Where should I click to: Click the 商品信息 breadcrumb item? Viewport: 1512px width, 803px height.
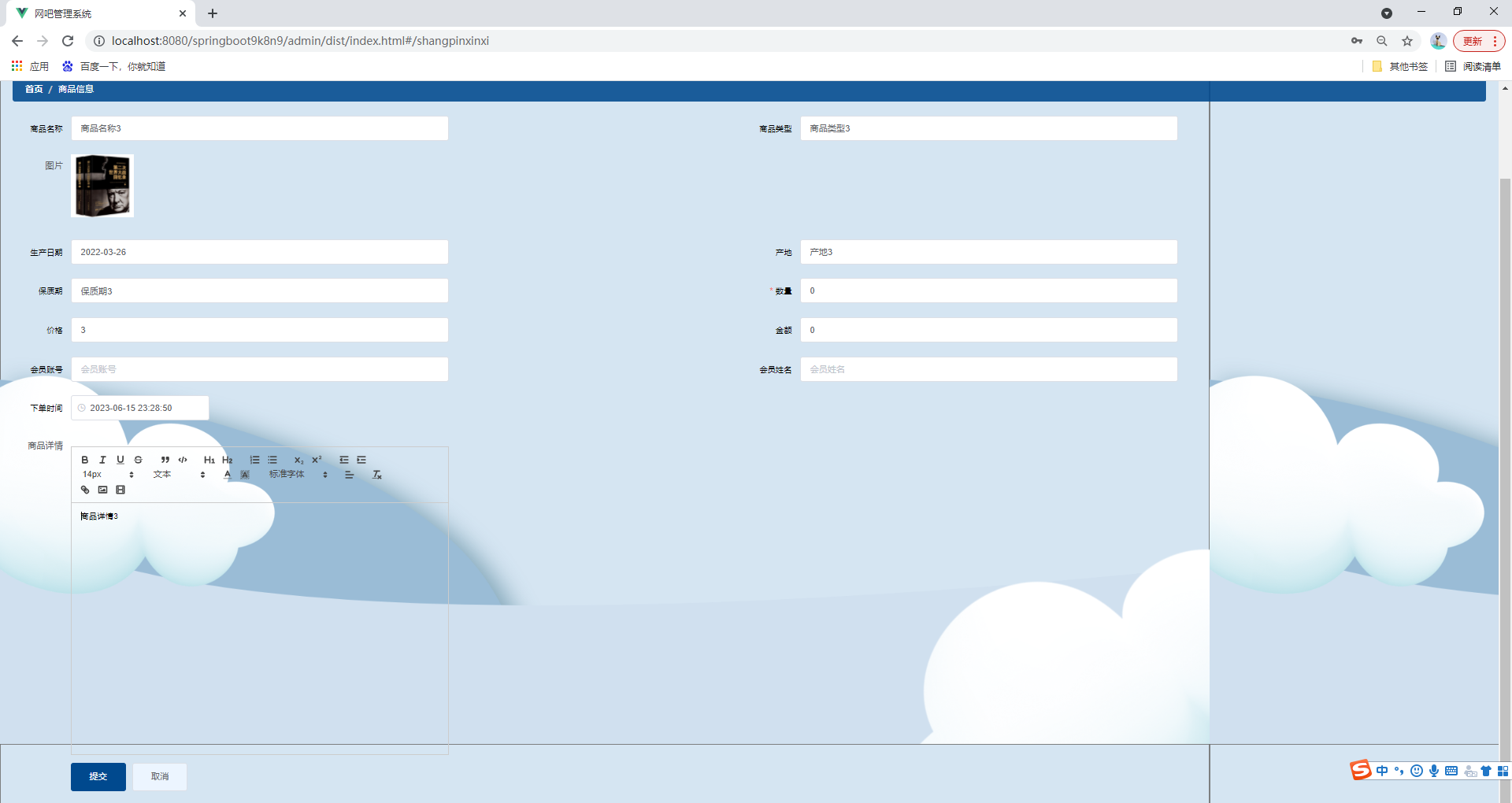pos(76,89)
